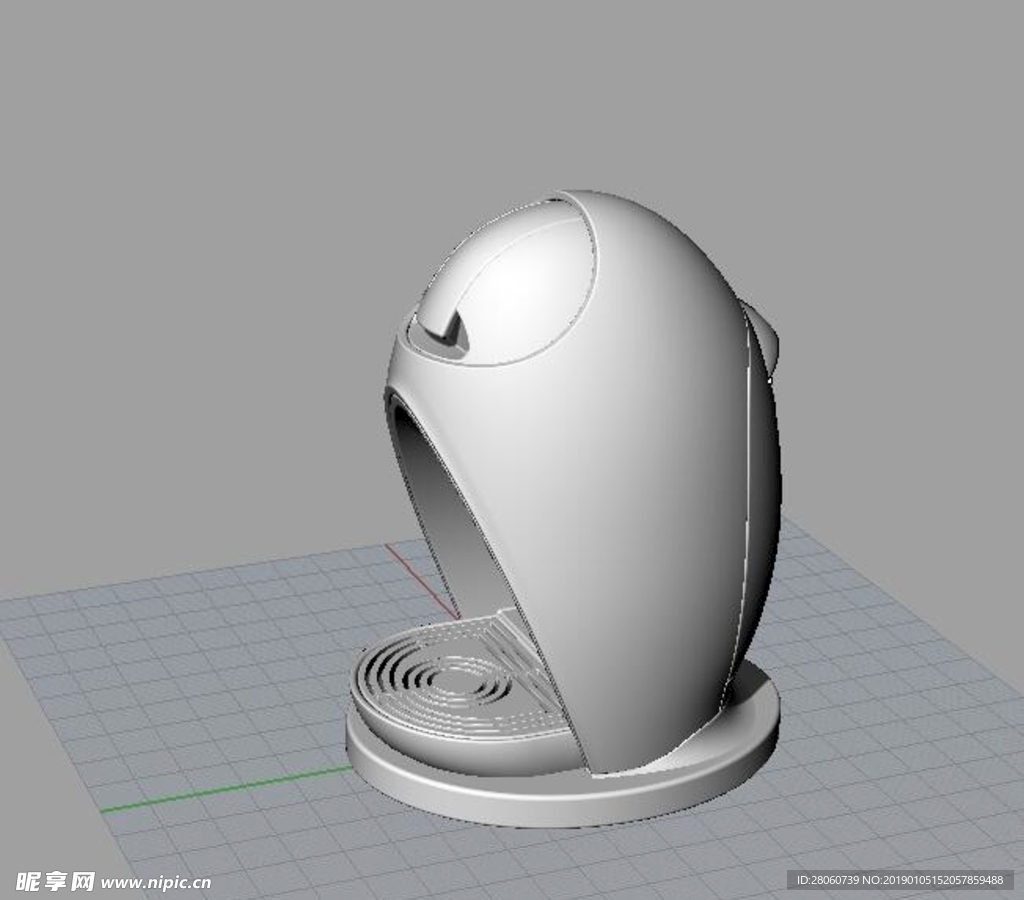This screenshot has height=900, width=1024.
Task: Click the green axis line on the grid
Action: pyautogui.click(x=226, y=790)
